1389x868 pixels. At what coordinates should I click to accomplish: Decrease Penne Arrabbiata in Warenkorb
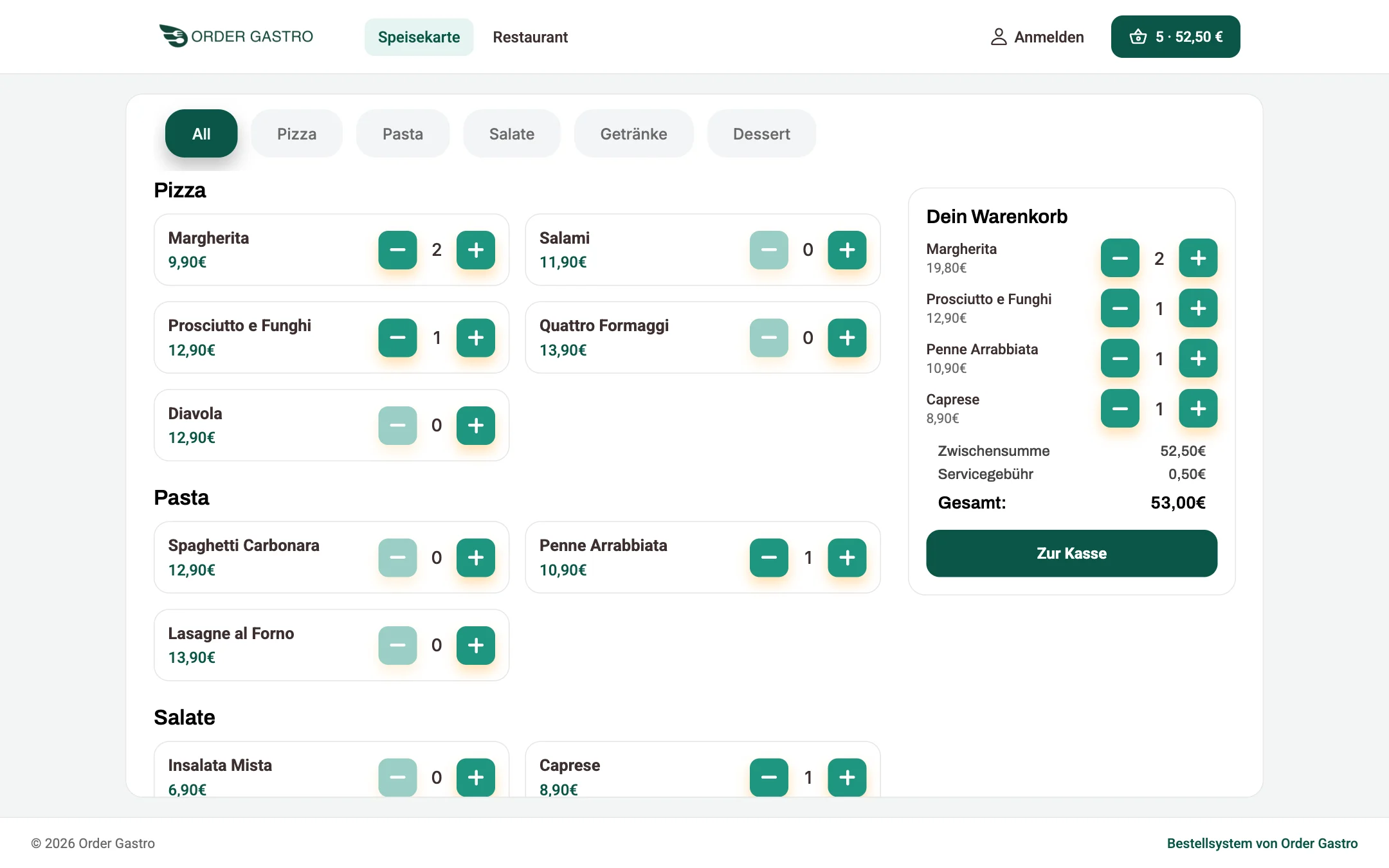click(x=1120, y=358)
